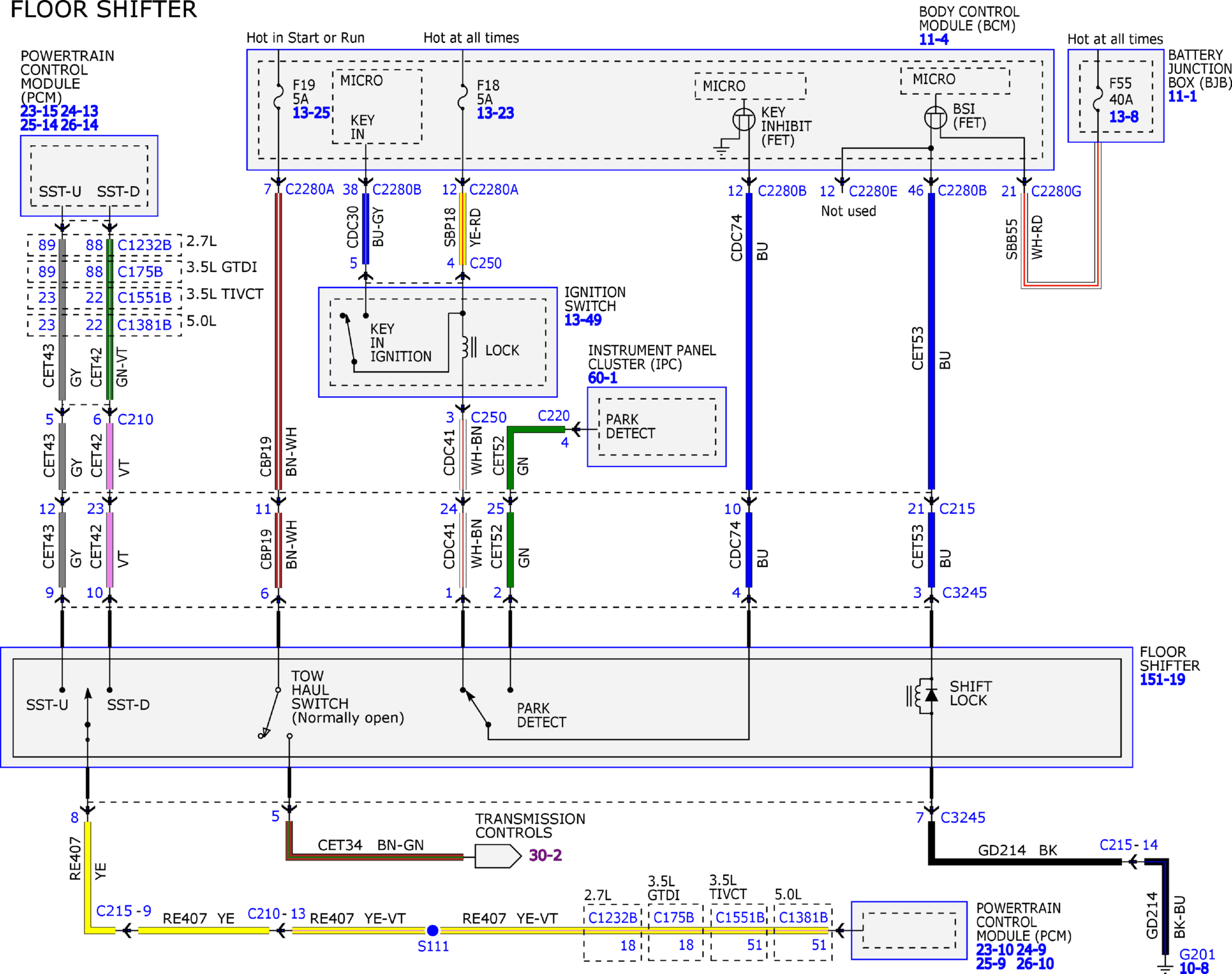This screenshot has height=974, width=1232.
Task: Click the BSI FET symbol
Action: (935, 117)
